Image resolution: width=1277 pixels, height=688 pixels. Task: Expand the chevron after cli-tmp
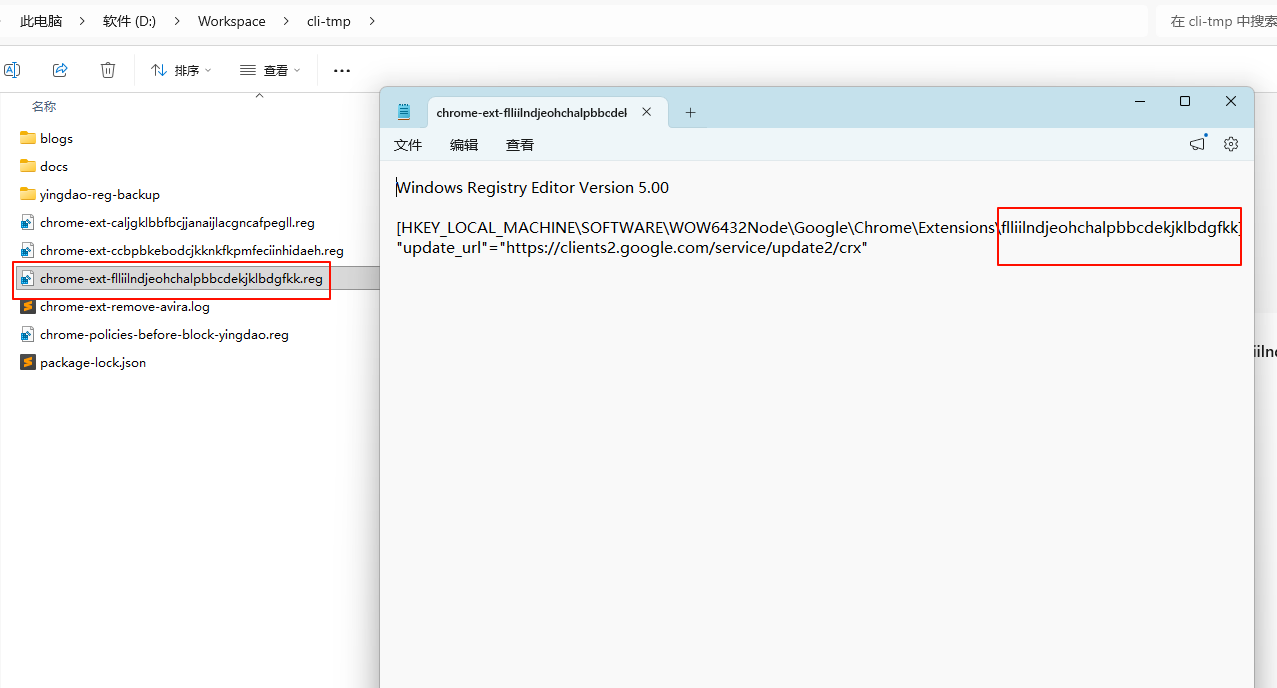click(x=372, y=21)
